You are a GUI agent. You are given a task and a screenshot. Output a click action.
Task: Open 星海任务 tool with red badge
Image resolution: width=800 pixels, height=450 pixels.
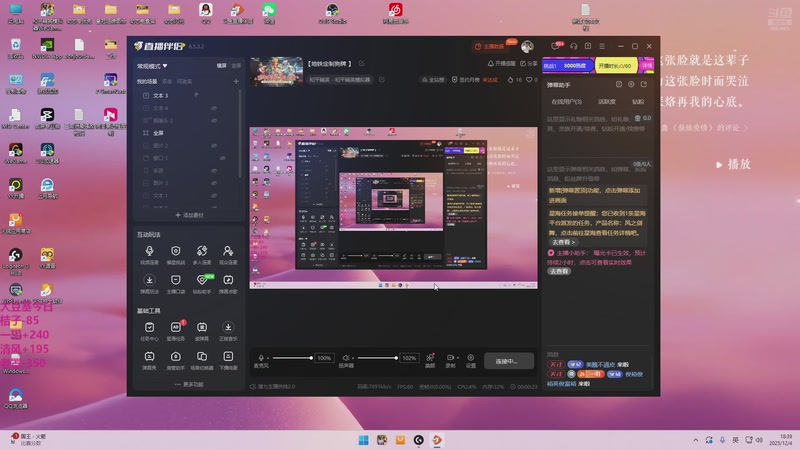[x=176, y=331]
